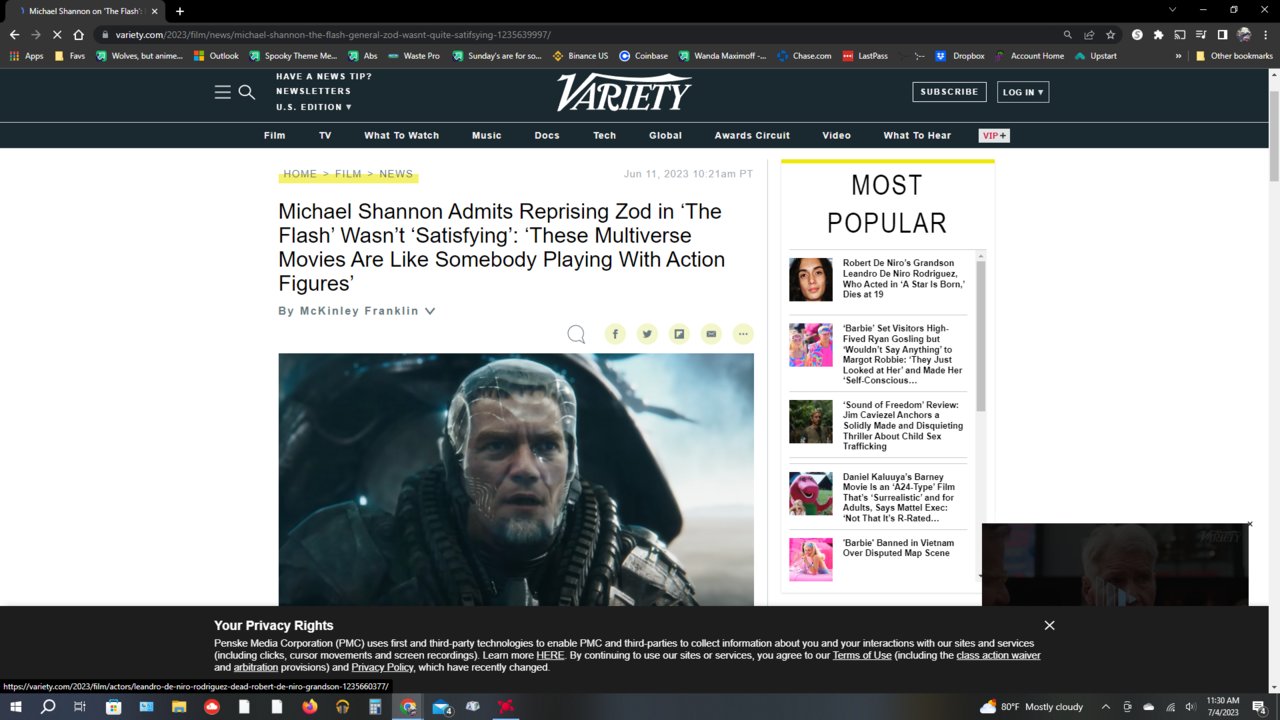Open Video section in navigation
The height and width of the screenshot is (720, 1280).
836,135
